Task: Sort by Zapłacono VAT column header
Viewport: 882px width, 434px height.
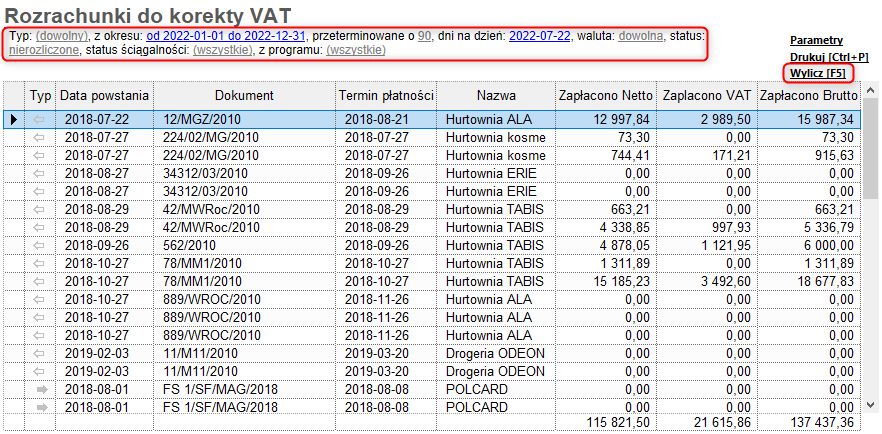Action: coord(706,96)
